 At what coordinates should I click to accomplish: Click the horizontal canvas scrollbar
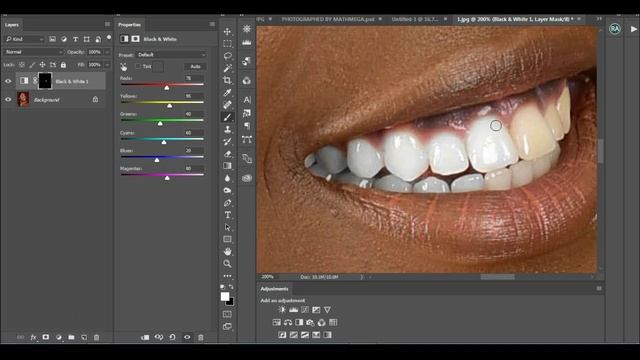click(497, 277)
